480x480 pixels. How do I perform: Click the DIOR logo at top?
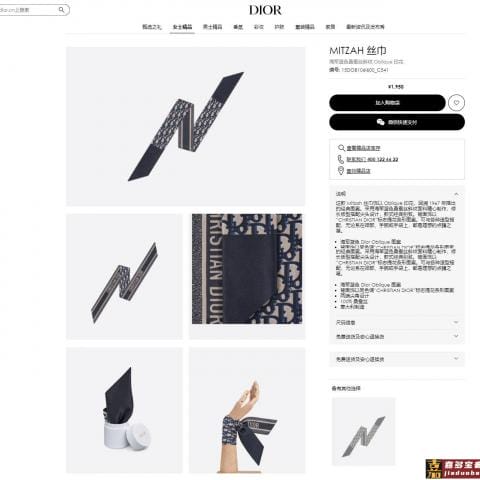click(x=265, y=10)
